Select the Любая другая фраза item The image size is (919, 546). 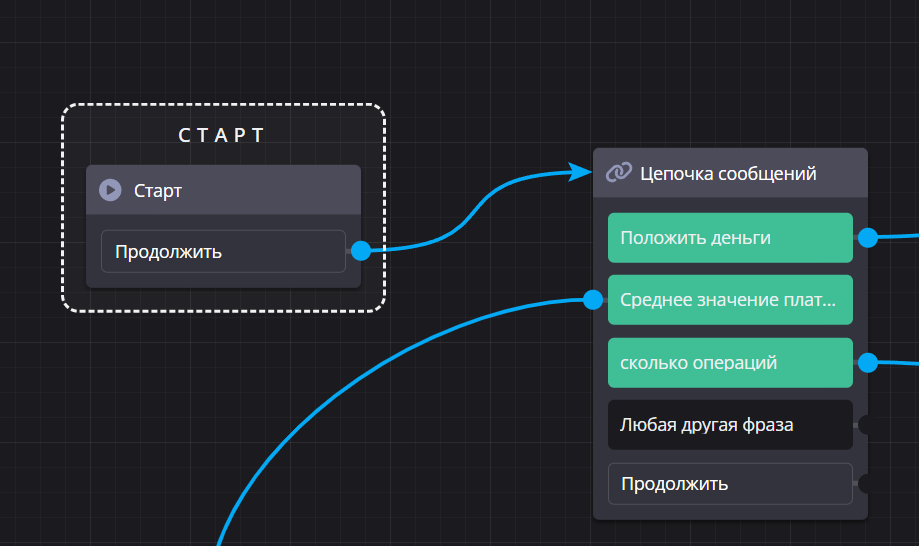pos(729,425)
